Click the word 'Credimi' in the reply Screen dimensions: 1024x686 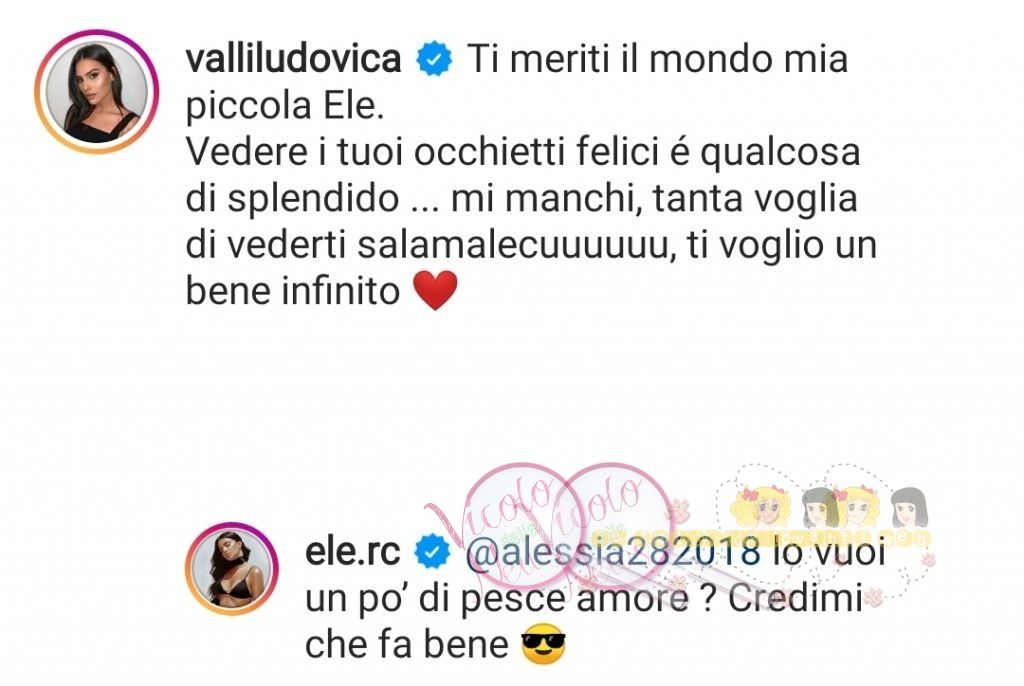(795, 598)
